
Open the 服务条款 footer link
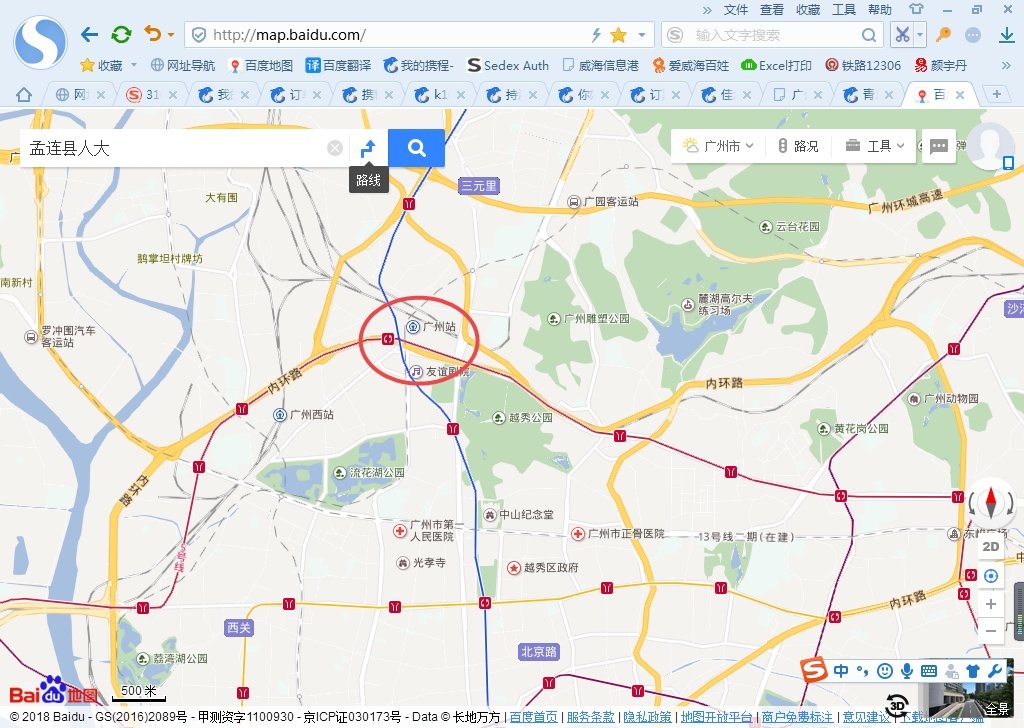590,716
